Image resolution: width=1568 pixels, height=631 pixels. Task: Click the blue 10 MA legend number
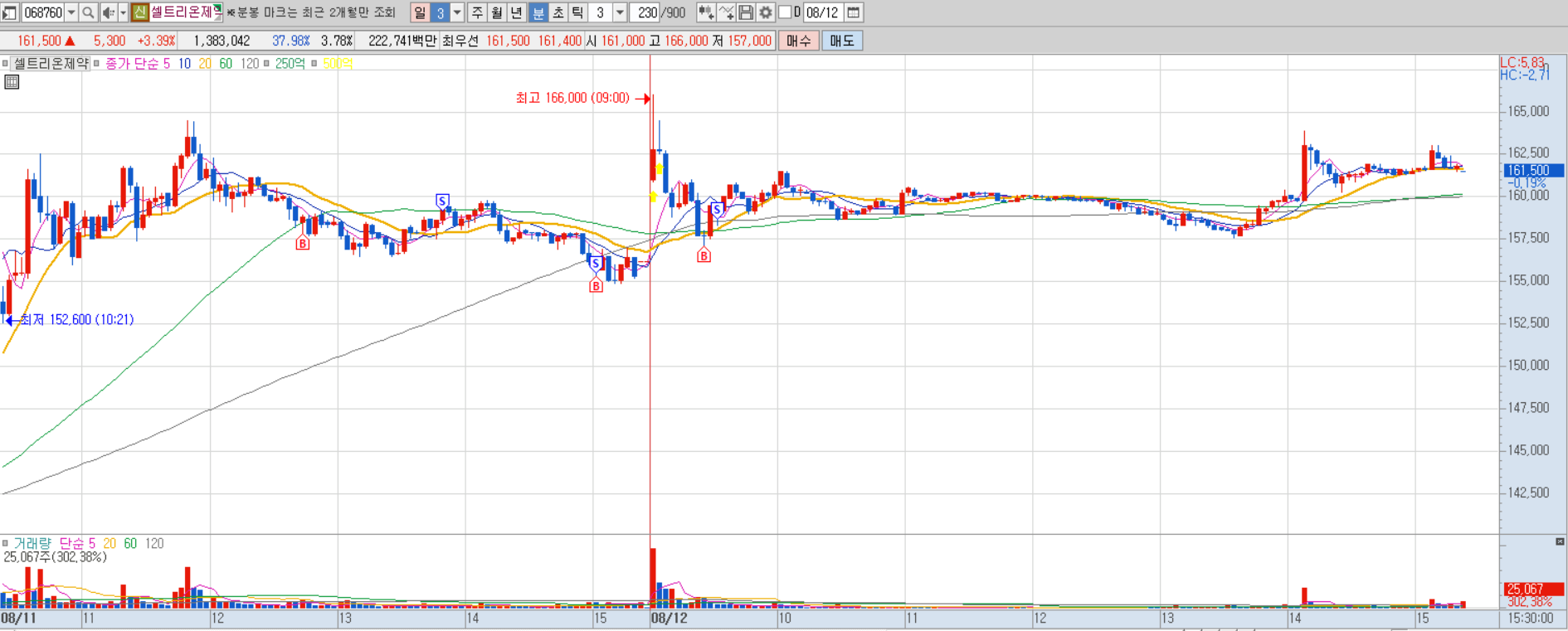184,63
